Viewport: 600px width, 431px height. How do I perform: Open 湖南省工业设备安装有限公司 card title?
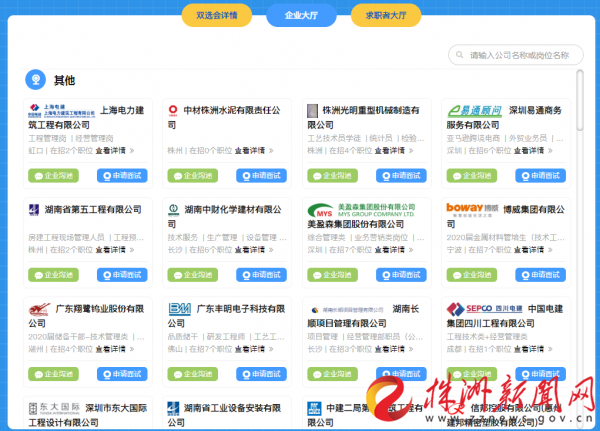click(224, 415)
